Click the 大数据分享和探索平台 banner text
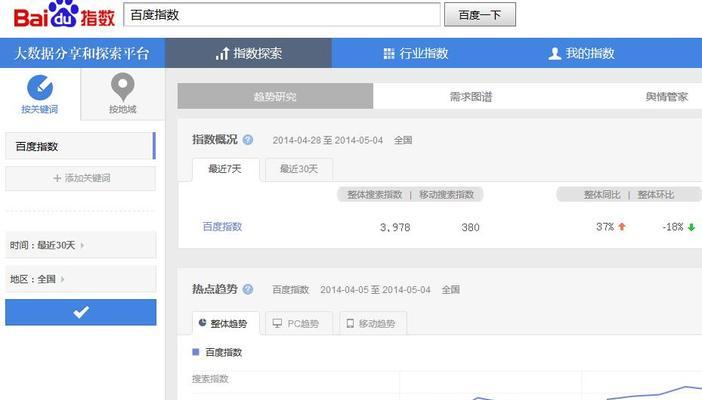The width and height of the screenshot is (702, 400). coord(81,53)
